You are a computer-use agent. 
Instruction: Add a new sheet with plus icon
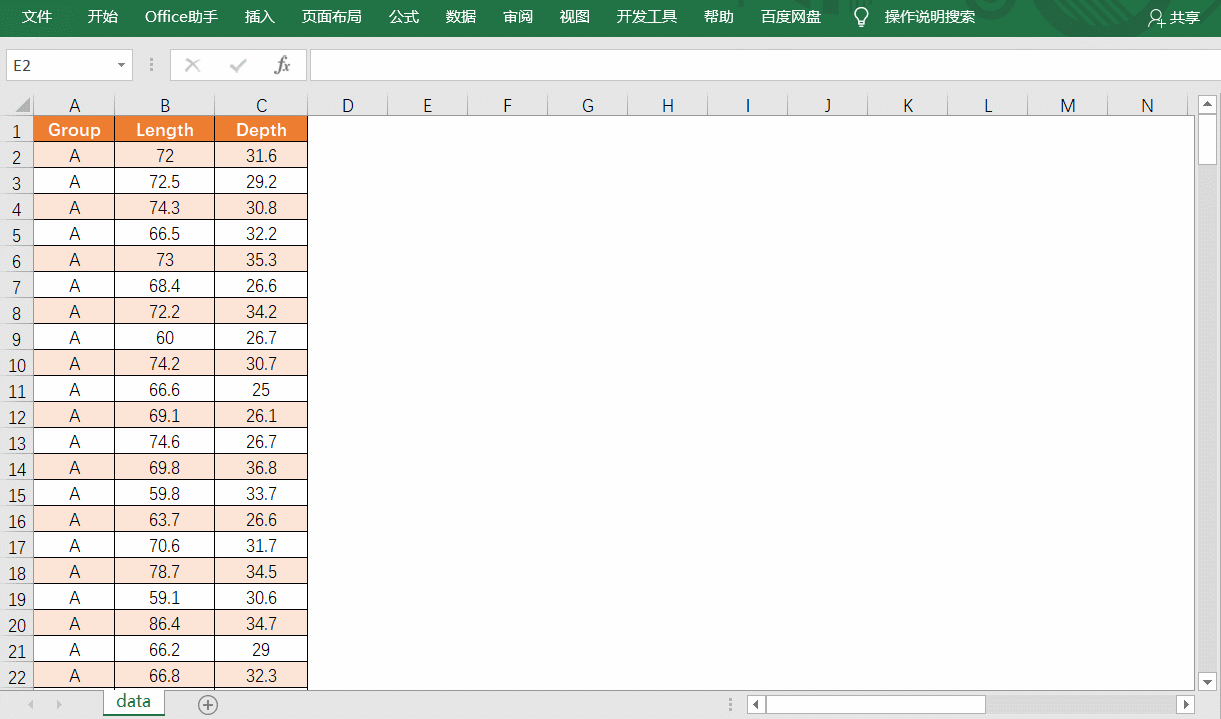[x=208, y=705]
